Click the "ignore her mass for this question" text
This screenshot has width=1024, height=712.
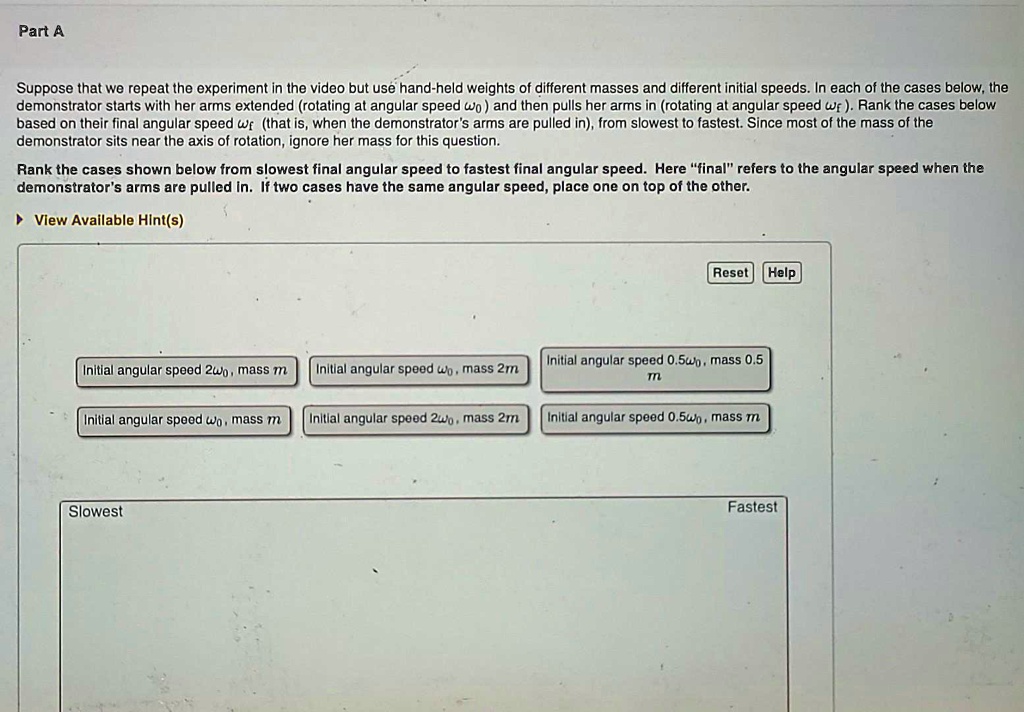pos(387,141)
